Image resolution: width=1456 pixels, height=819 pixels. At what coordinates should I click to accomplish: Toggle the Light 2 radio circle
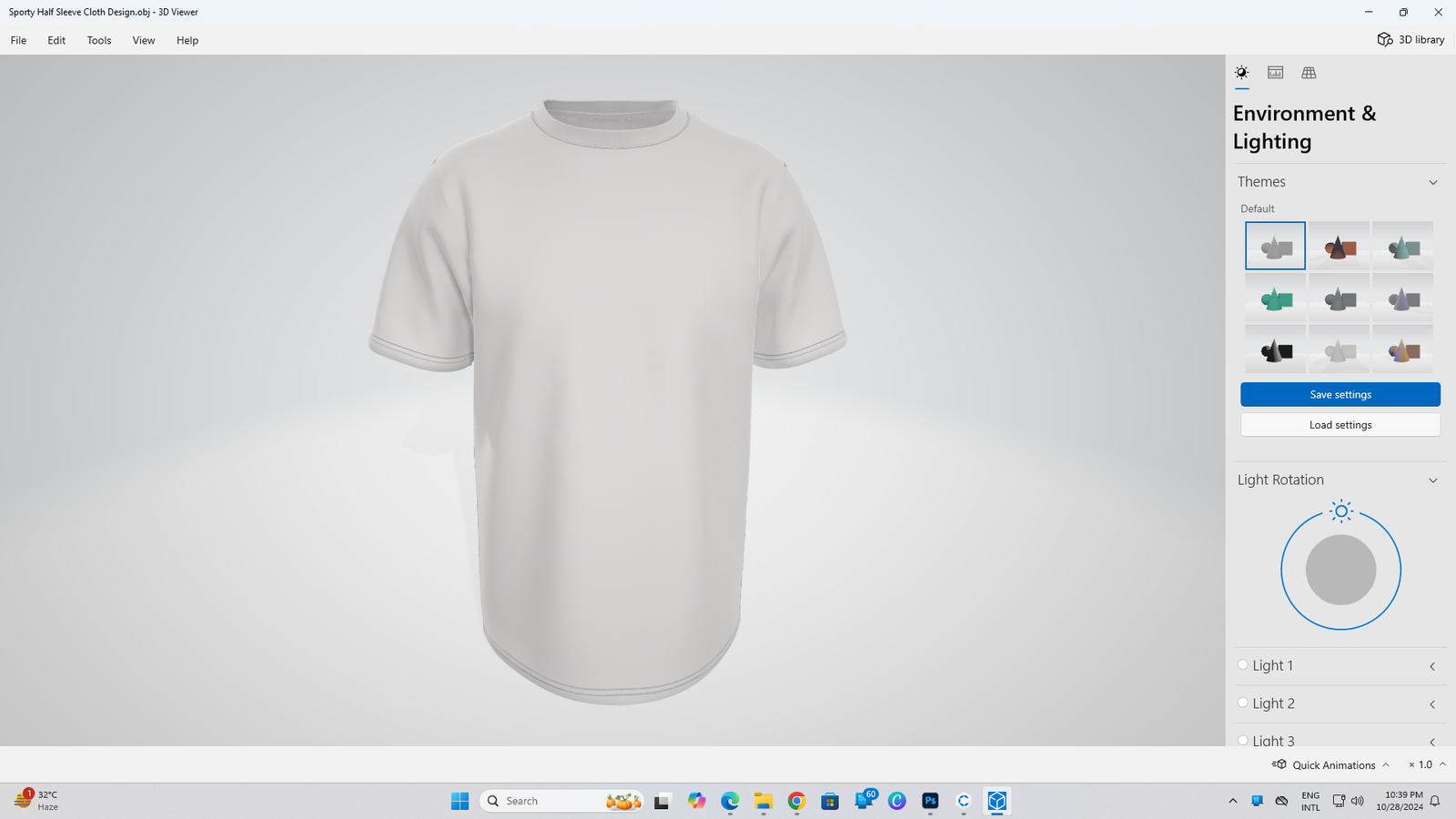point(1243,703)
